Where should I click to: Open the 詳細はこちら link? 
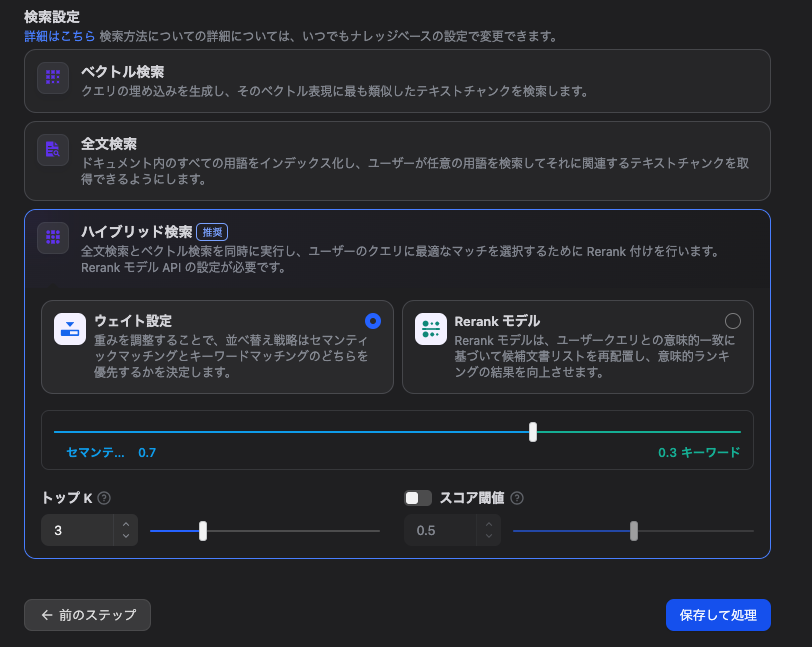(59, 36)
